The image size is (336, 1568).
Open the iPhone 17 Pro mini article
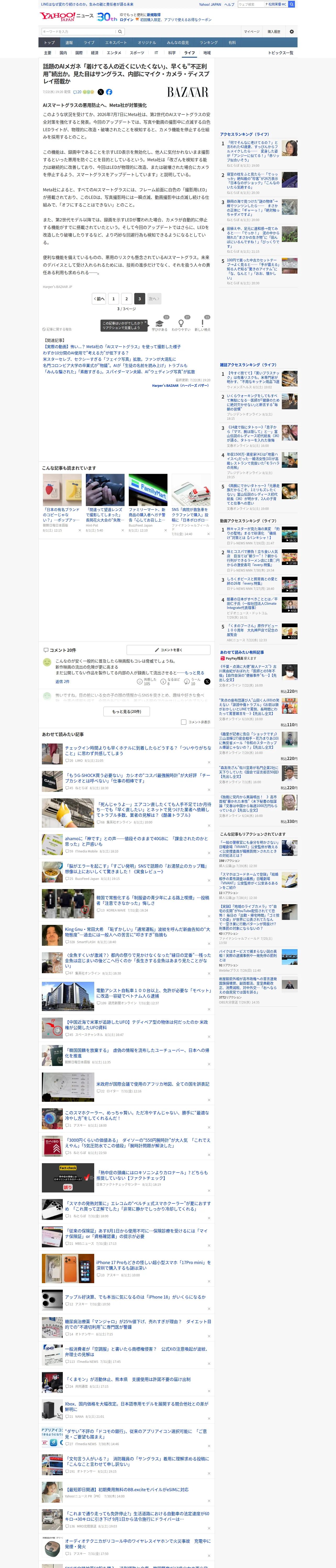click(x=153, y=1265)
